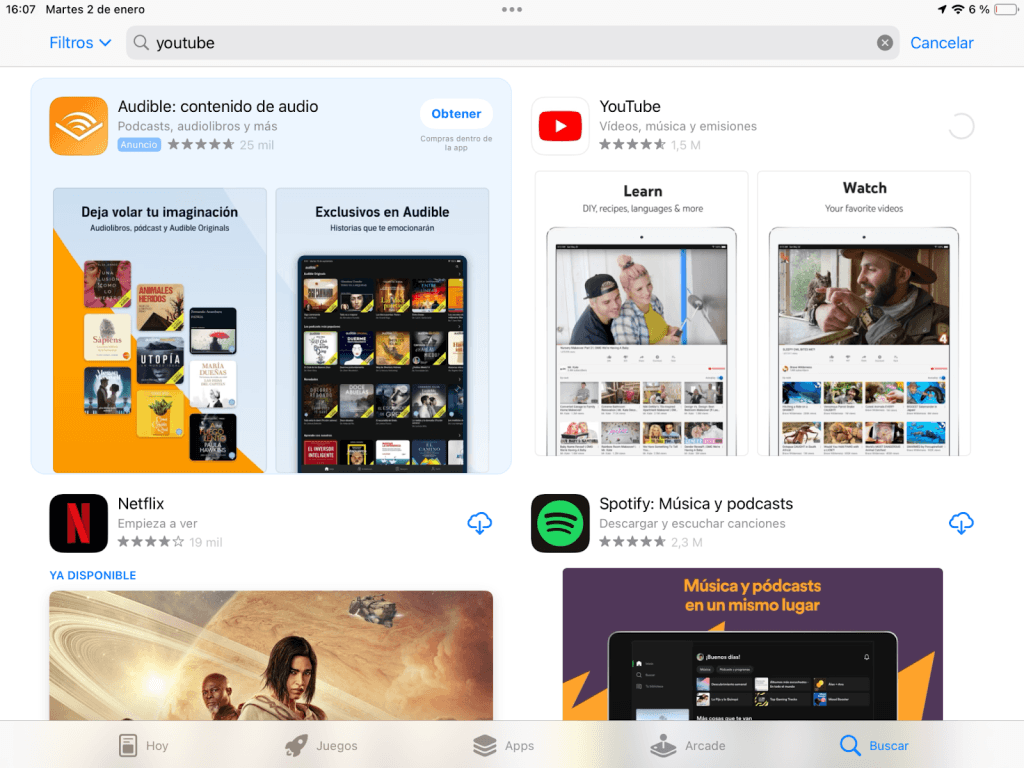The image size is (1024, 768).
Task: Switch to the Hoy tab
Action: click(143, 745)
